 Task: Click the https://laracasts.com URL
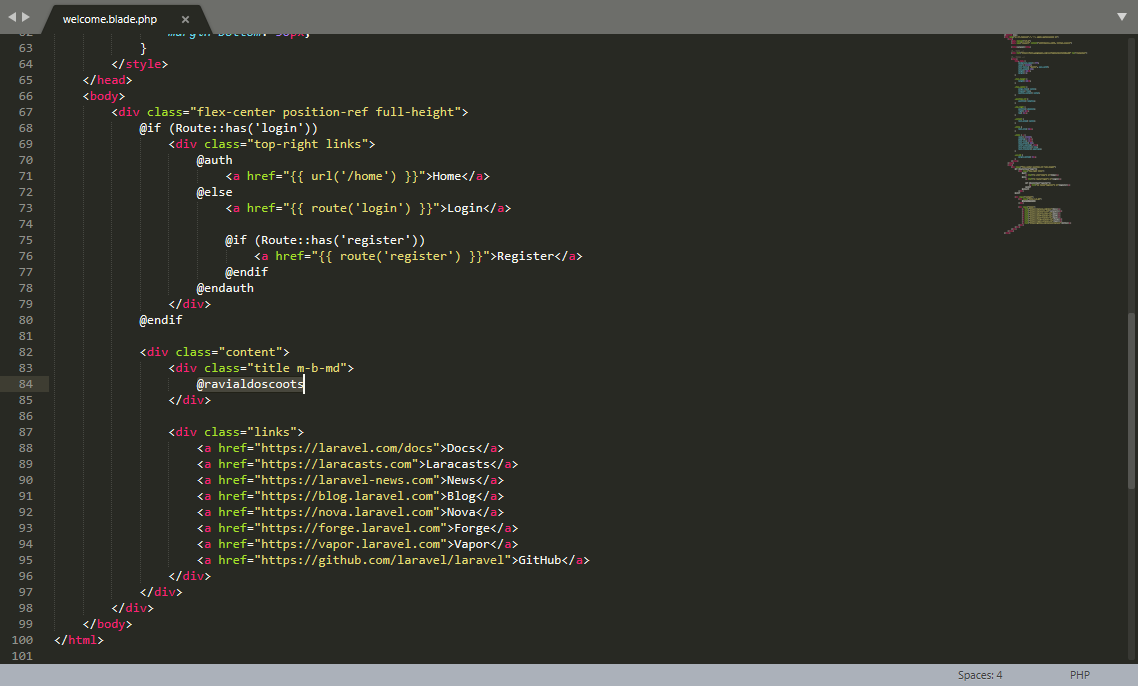coord(336,464)
